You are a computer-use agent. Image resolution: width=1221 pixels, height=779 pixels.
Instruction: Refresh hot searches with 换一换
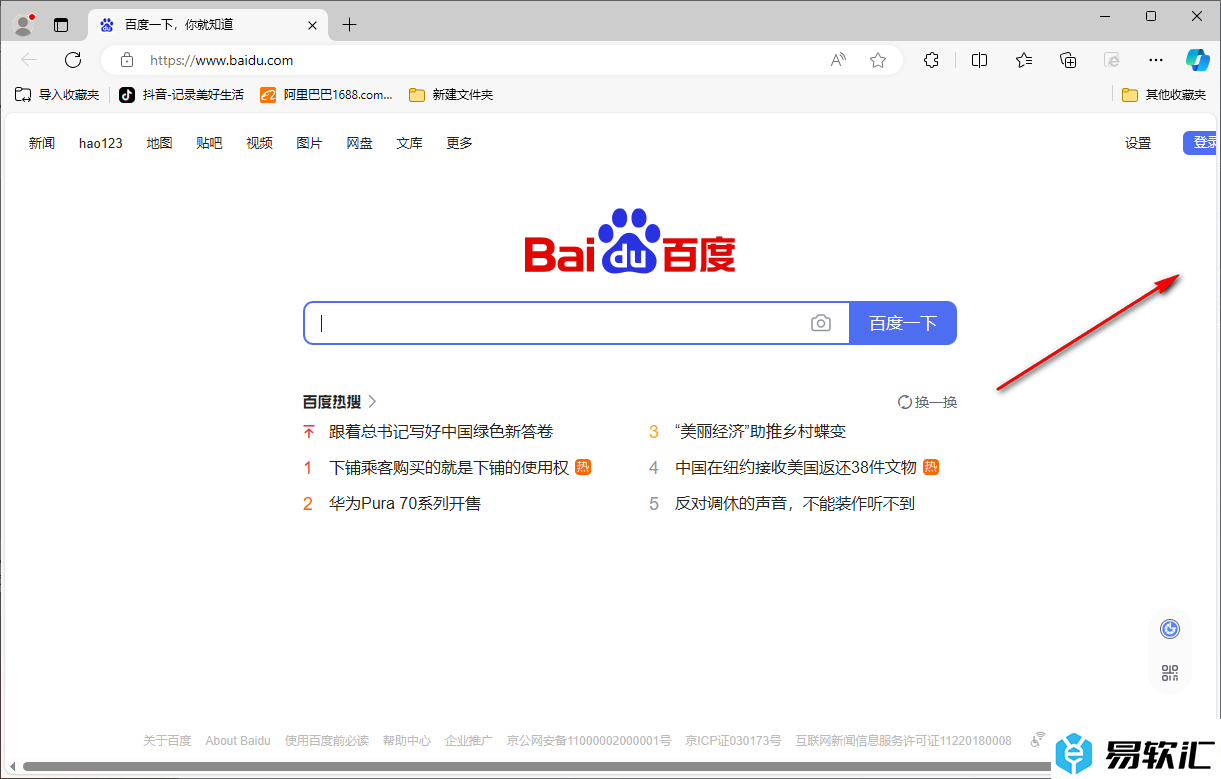click(927, 402)
